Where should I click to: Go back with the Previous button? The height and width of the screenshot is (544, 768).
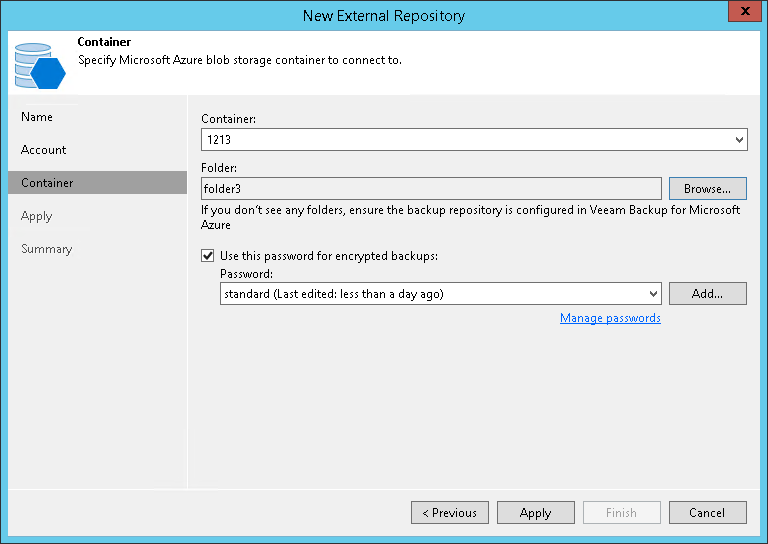[x=450, y=513]
